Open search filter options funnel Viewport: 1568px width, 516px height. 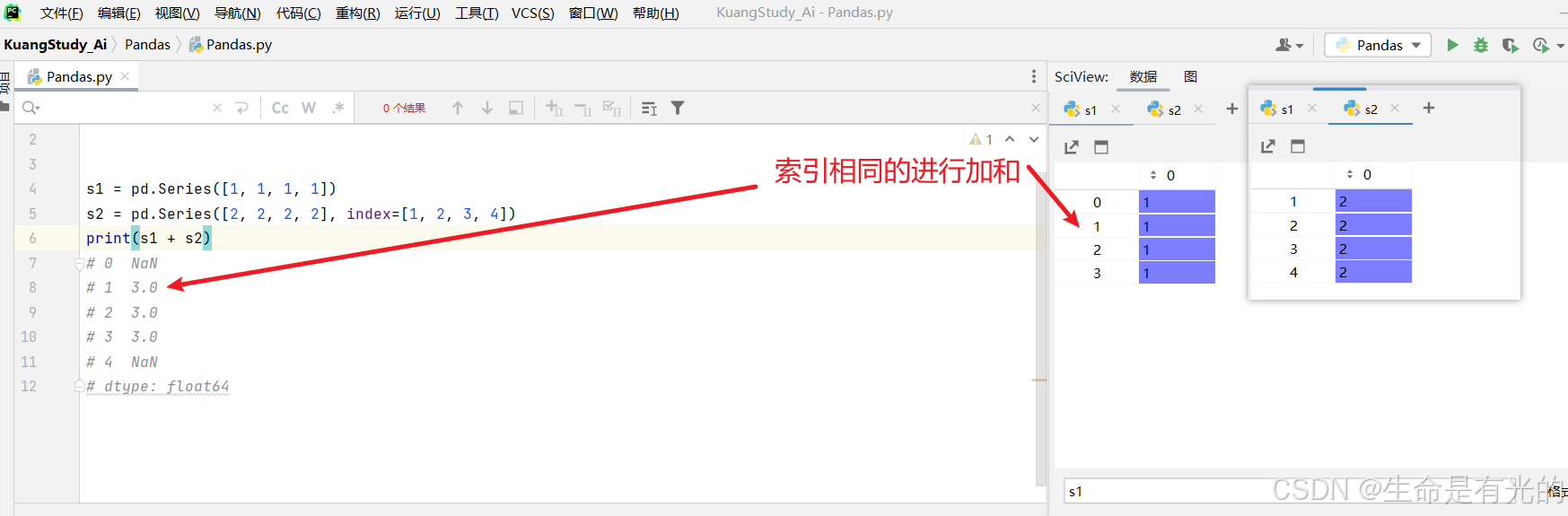pos(678,108)
